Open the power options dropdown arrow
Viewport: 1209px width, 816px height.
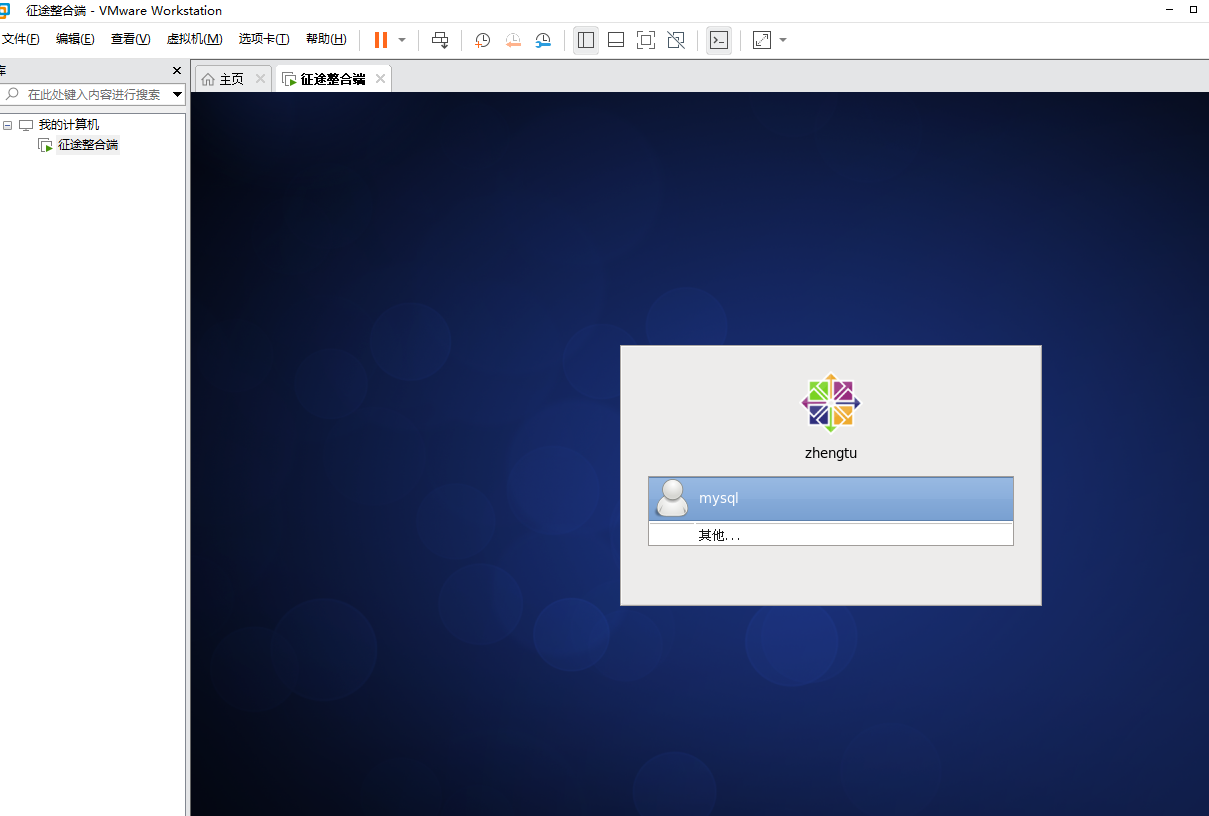pyautogui.click(x=402, y=40)
